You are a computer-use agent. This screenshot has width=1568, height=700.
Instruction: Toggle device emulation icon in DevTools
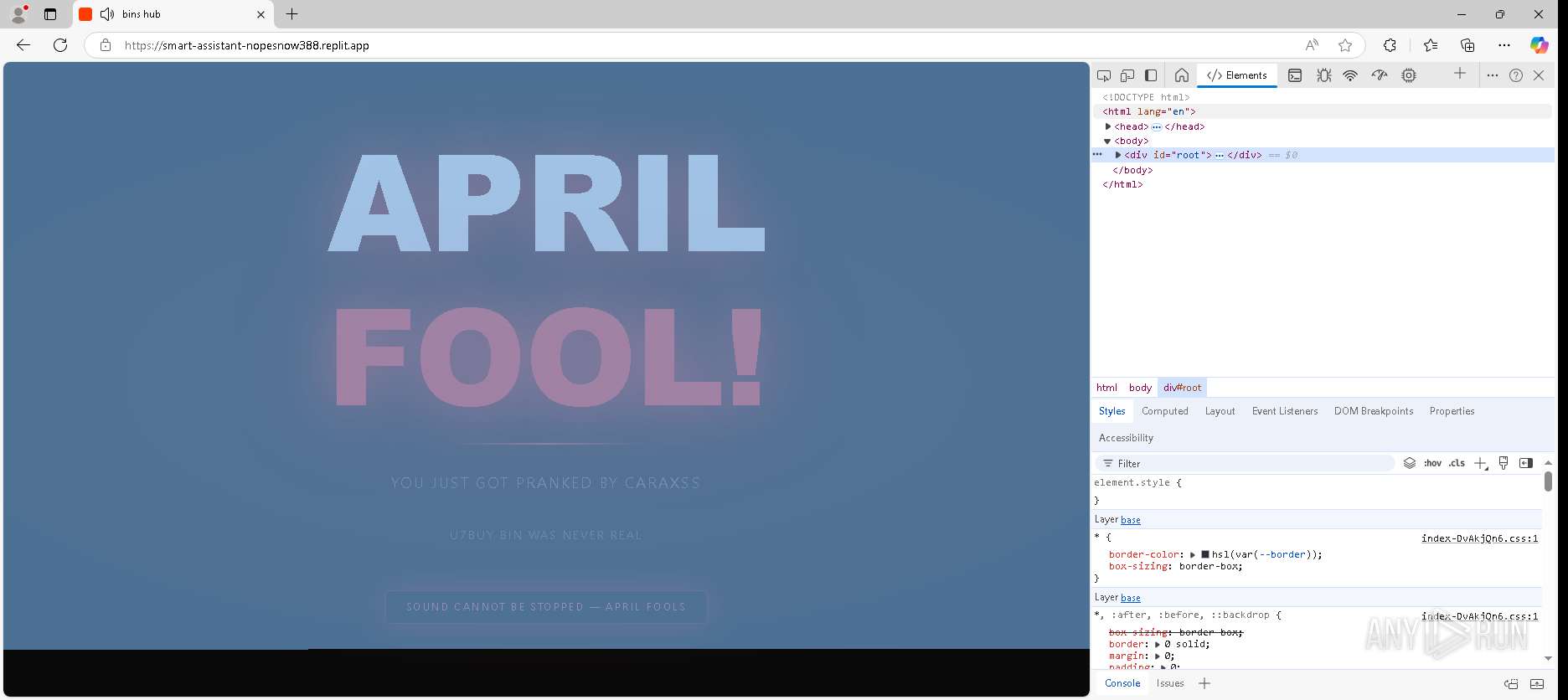(1127, 75)
